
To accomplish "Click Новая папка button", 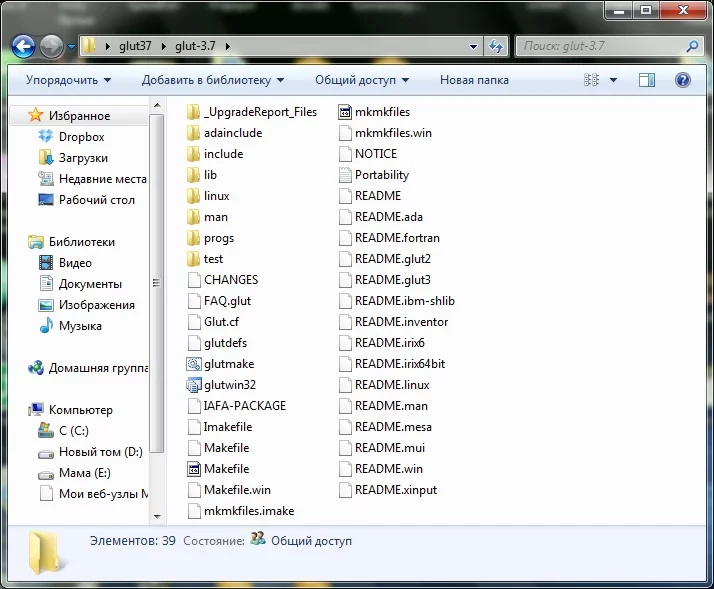I will point(474,80).
